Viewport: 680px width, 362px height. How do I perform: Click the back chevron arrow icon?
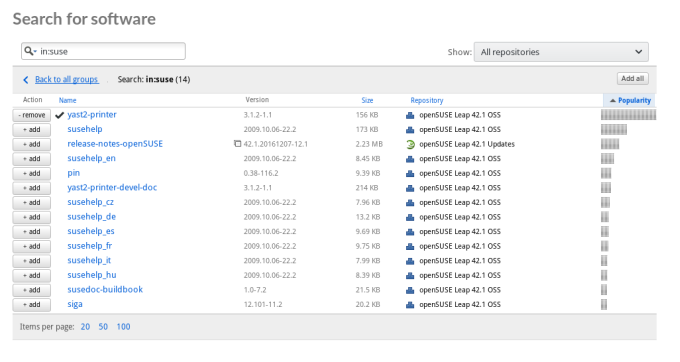[x=26, y=79]
